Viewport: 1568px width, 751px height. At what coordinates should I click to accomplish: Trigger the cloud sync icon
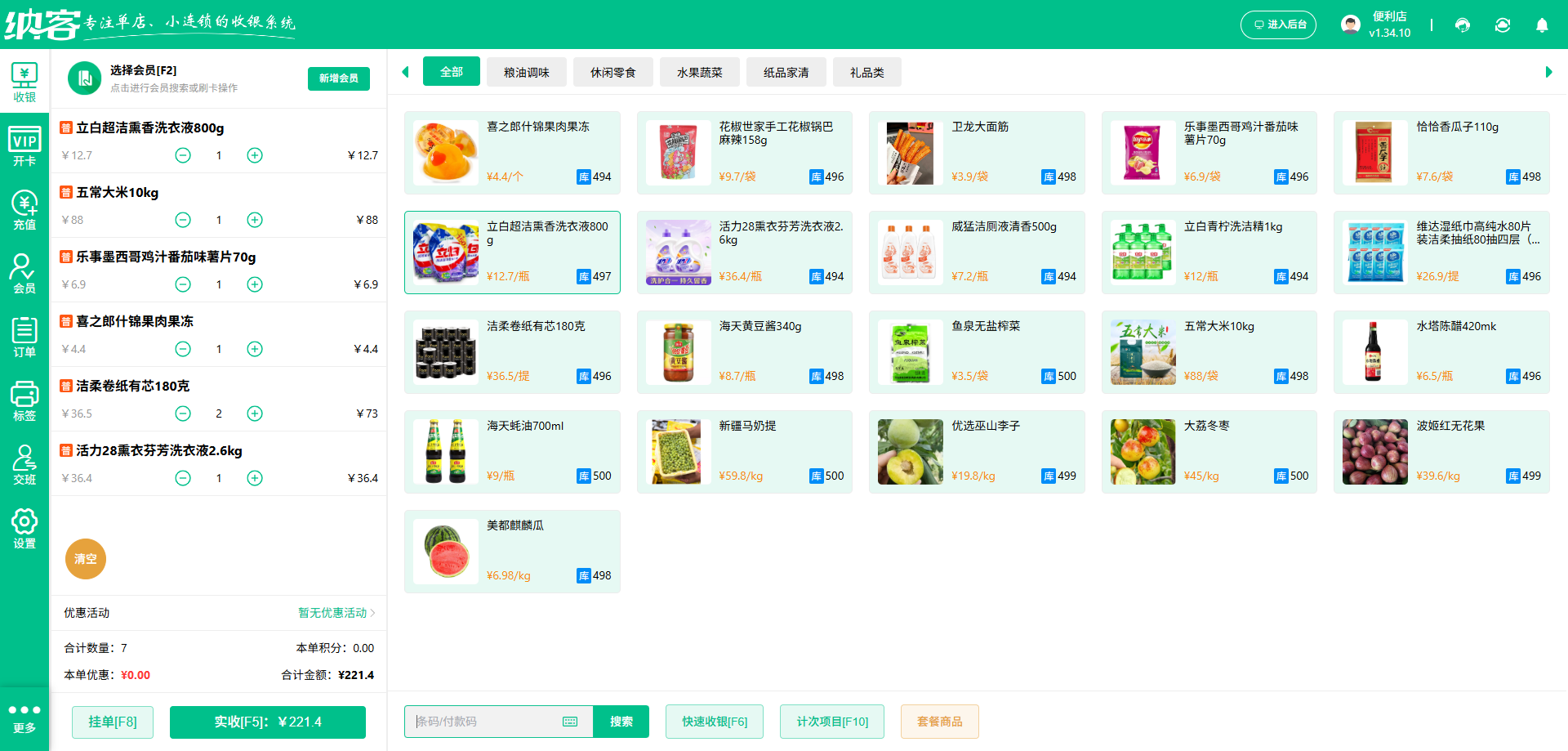coord(1503,25)
